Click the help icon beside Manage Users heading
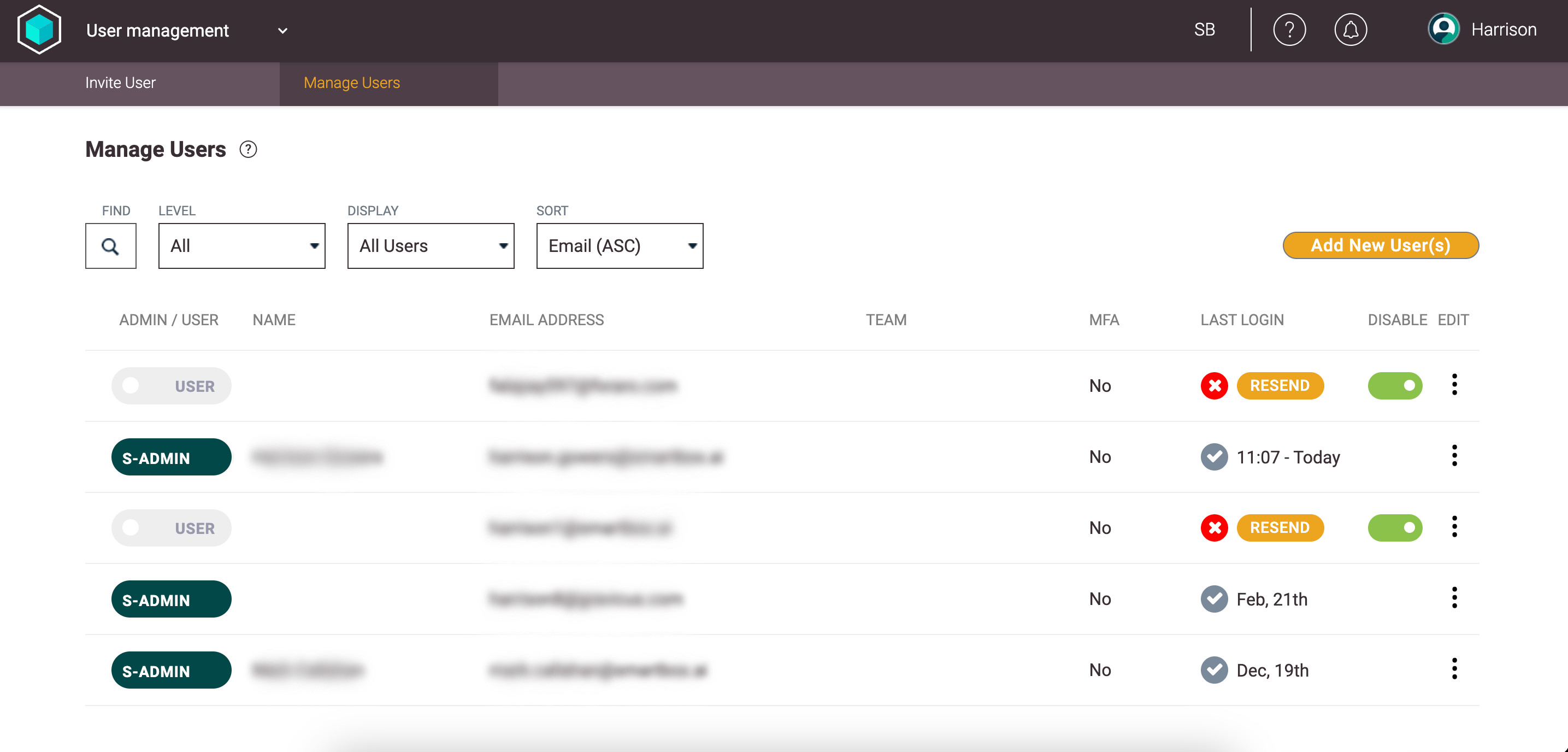Screen dimensions: 1568x752 point(247,149)
